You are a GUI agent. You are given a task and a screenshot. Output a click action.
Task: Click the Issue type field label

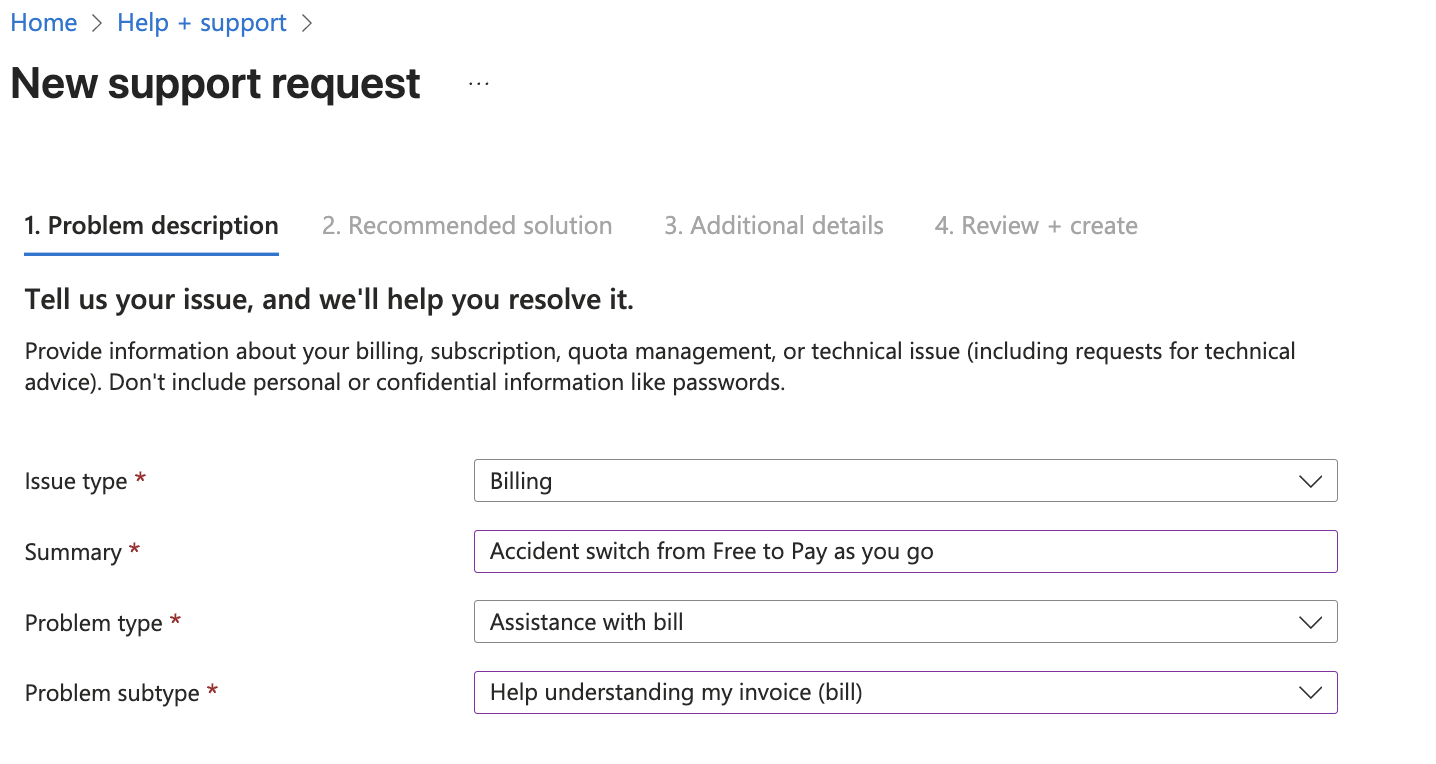(76, 482)
